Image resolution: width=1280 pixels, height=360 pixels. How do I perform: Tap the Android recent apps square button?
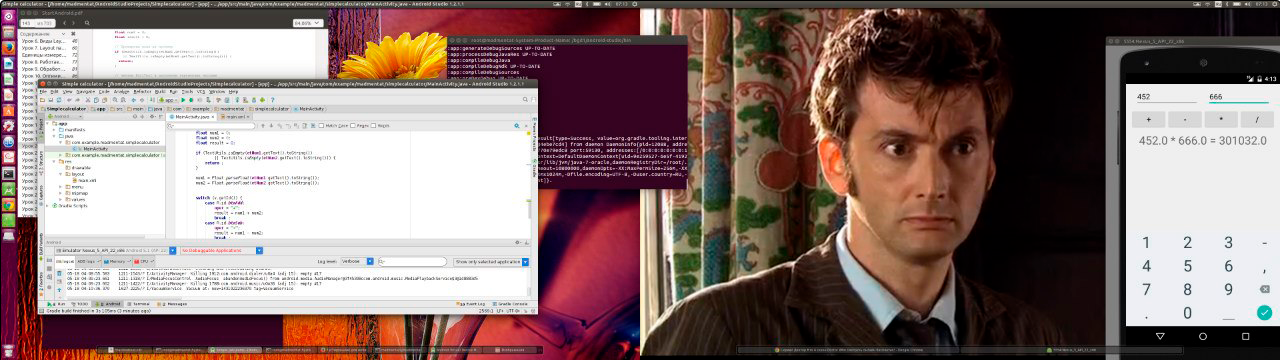point(1245,337)
